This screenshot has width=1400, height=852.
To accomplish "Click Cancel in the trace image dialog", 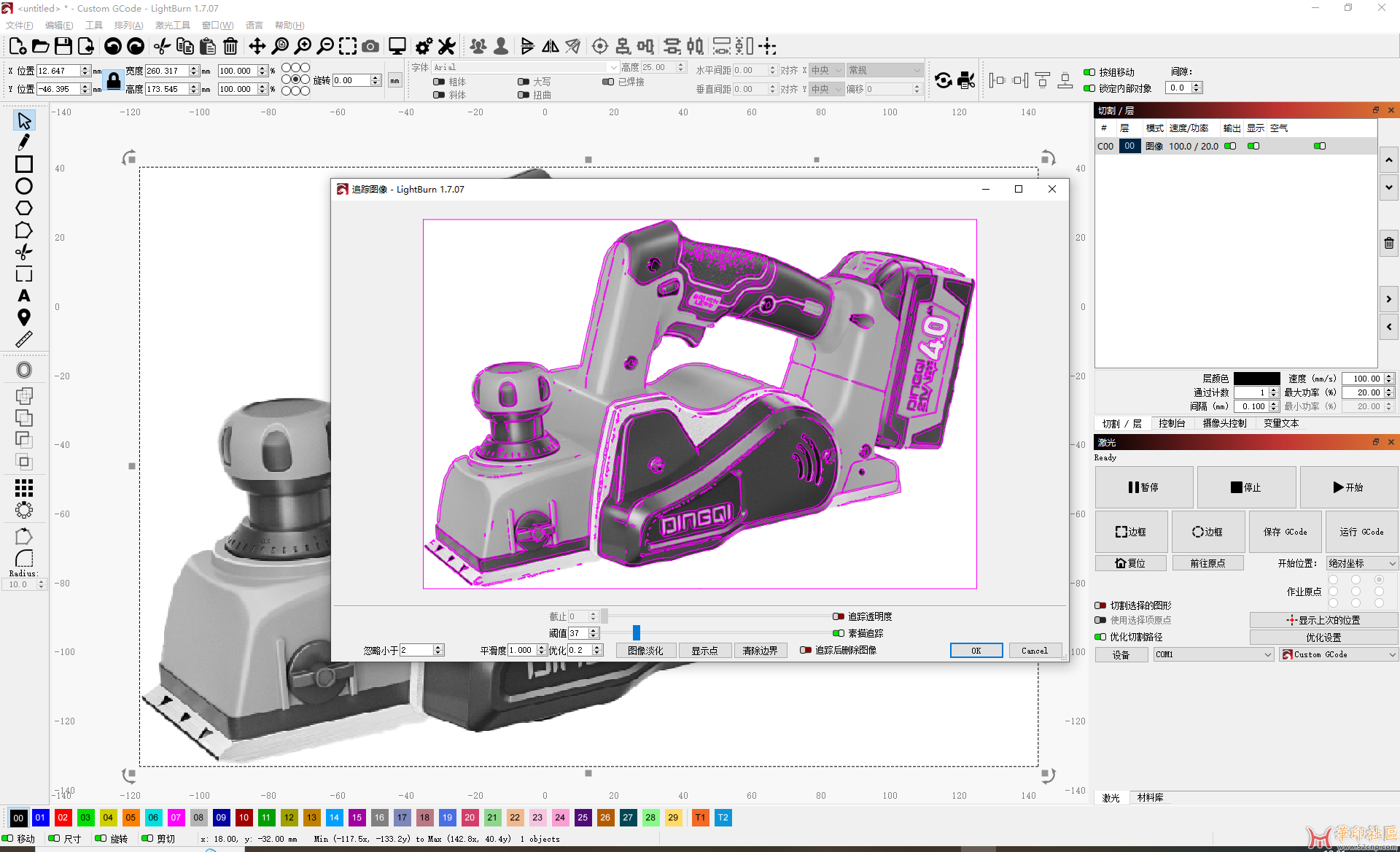I will pyautogui.click(x=1035, y=650).
